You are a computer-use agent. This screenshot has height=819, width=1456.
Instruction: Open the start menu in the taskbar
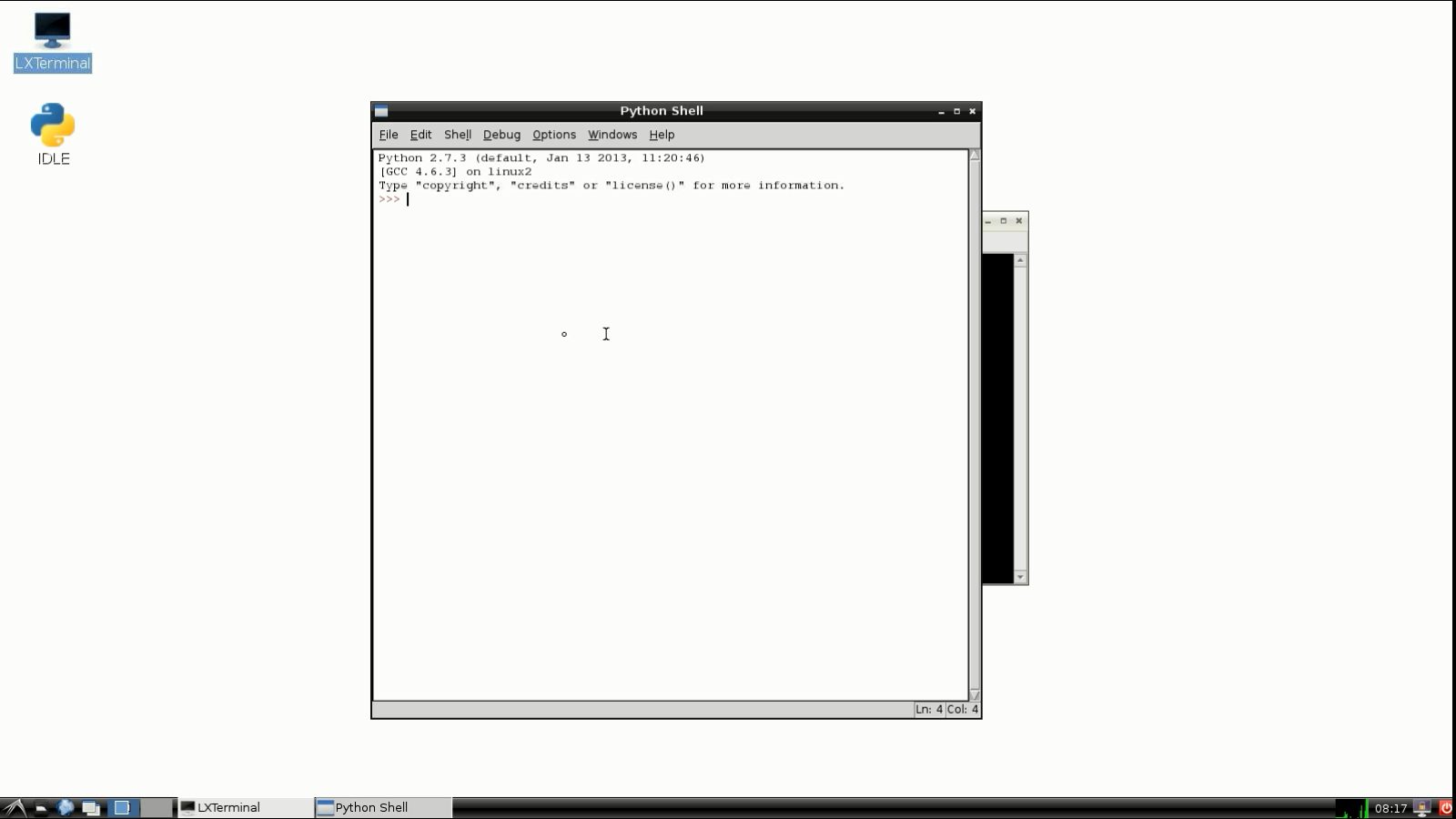[x=14, y=807]
